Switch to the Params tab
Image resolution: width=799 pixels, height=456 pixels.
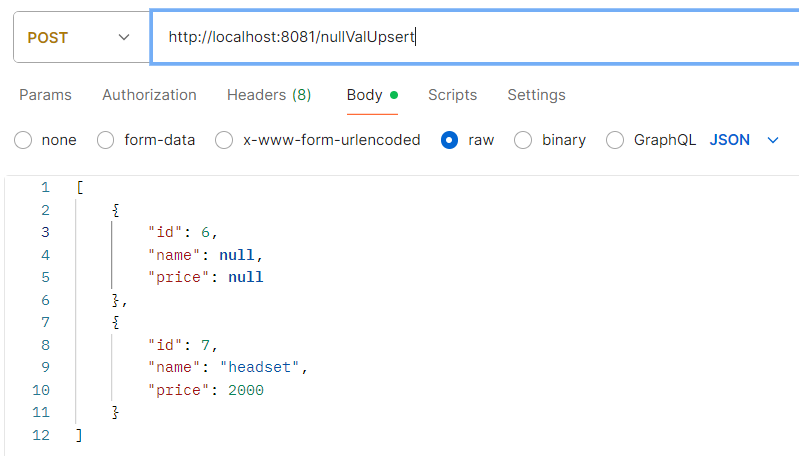point(45,95)
